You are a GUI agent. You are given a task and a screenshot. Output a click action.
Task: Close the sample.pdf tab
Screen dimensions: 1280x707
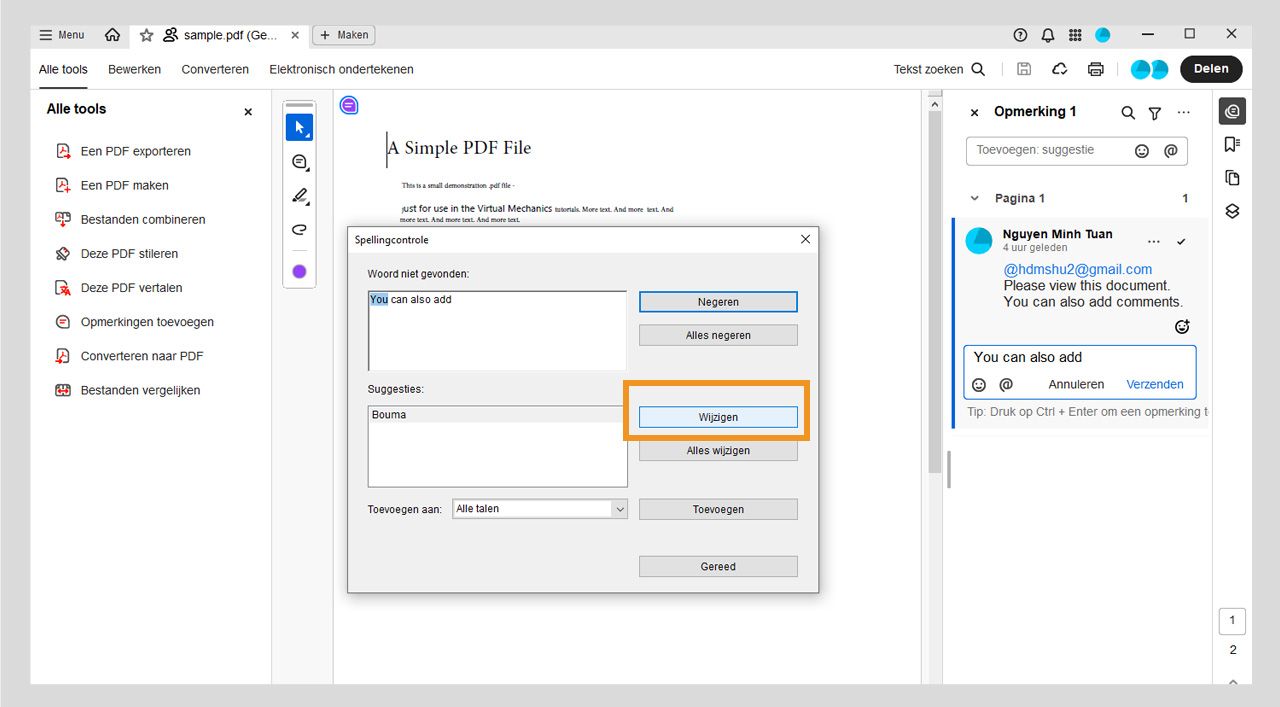pyautogui.click(x=294, y=35)
